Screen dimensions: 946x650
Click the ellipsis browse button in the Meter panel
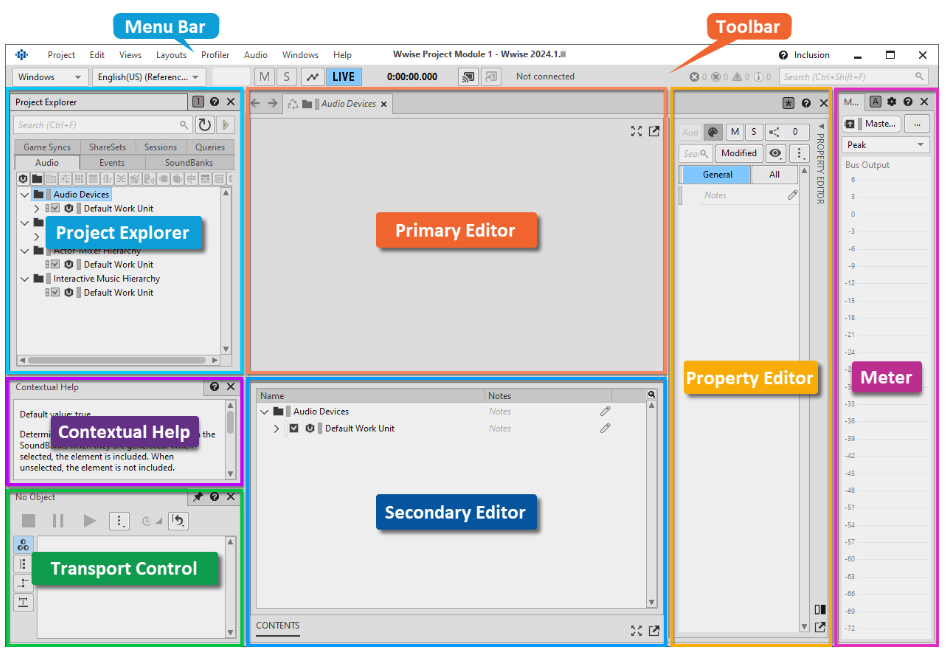pyautogui.click(x=917, y=124)
